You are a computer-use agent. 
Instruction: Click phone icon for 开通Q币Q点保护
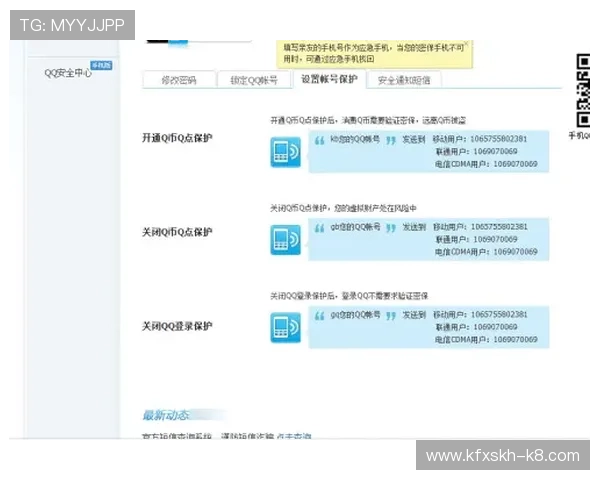(286, 152)
